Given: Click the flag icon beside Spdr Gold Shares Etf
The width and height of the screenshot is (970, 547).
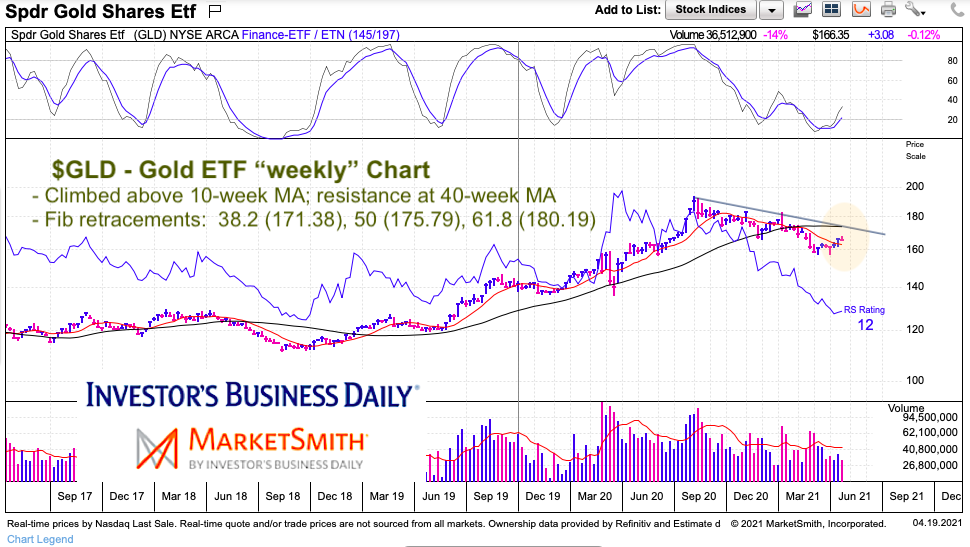Looking at the screenshot, I should (x=215, y=11).
